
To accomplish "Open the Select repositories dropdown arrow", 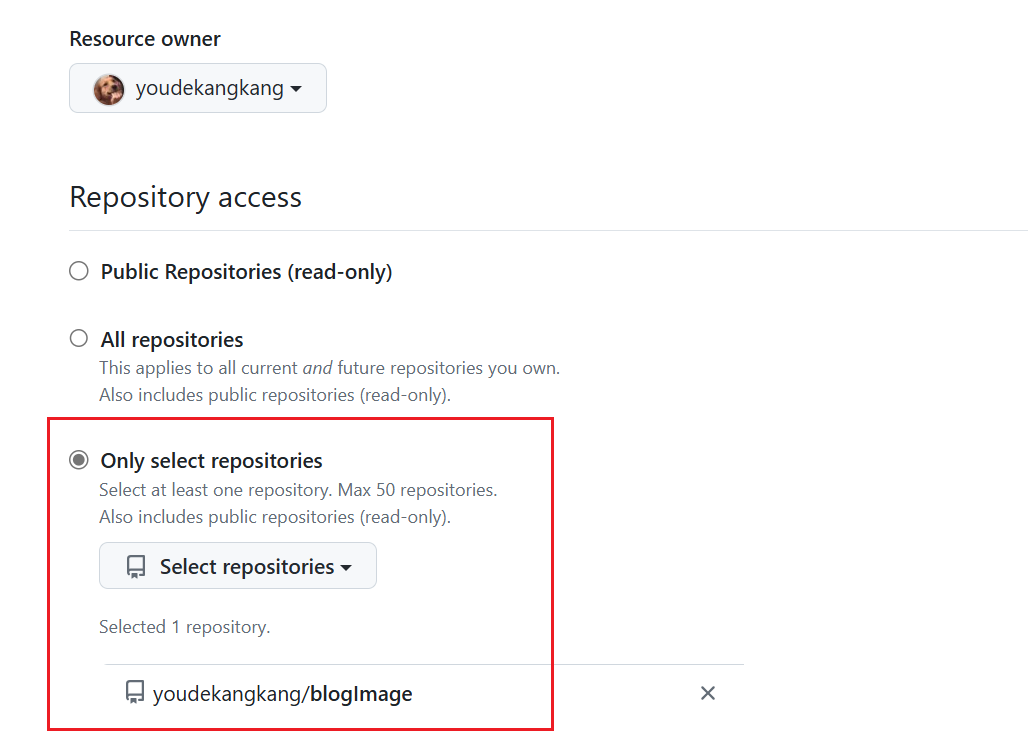I will click(x=346, y=567).
